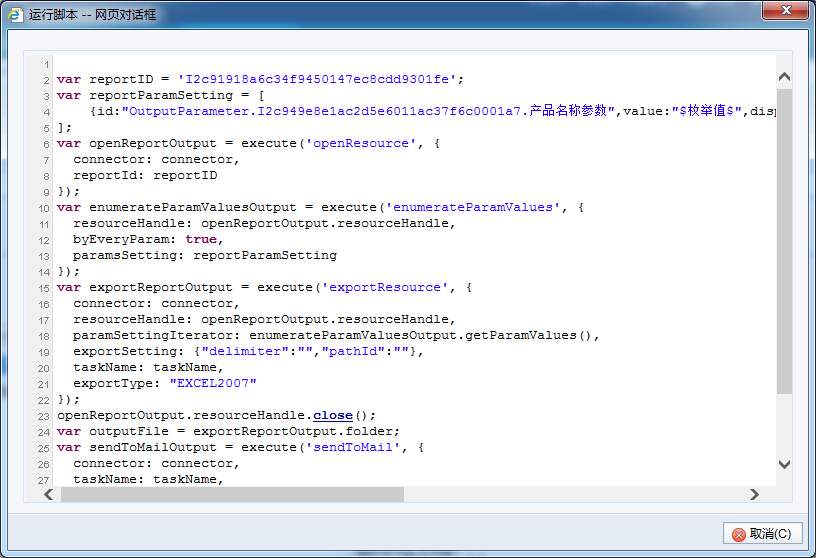Screen dimensions: 816x558
Task: Click "pathId" key on line 19
Action: click(x=353, y=351)
